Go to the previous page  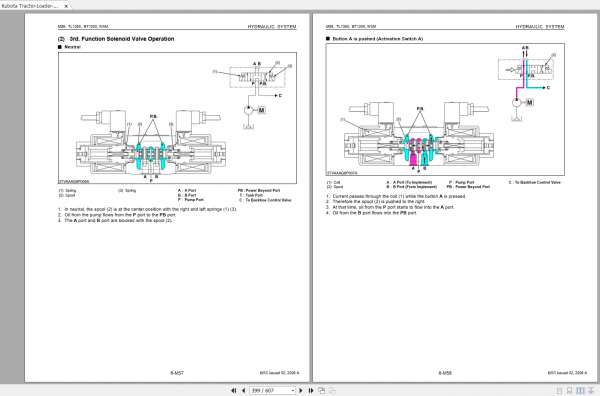pos(243,390)
